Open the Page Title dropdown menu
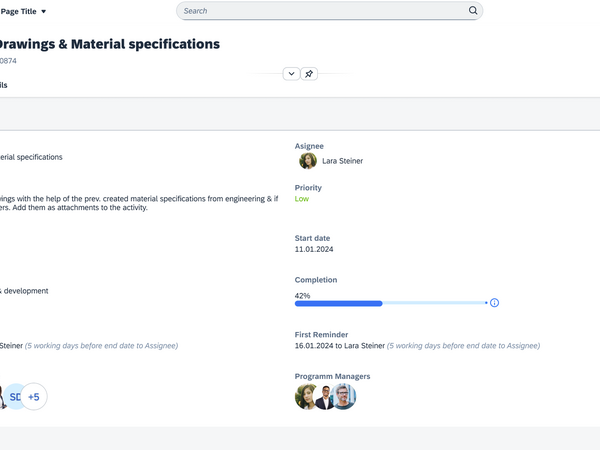The height and width of the screenshot is (450, 600). (x=24, y=11)
